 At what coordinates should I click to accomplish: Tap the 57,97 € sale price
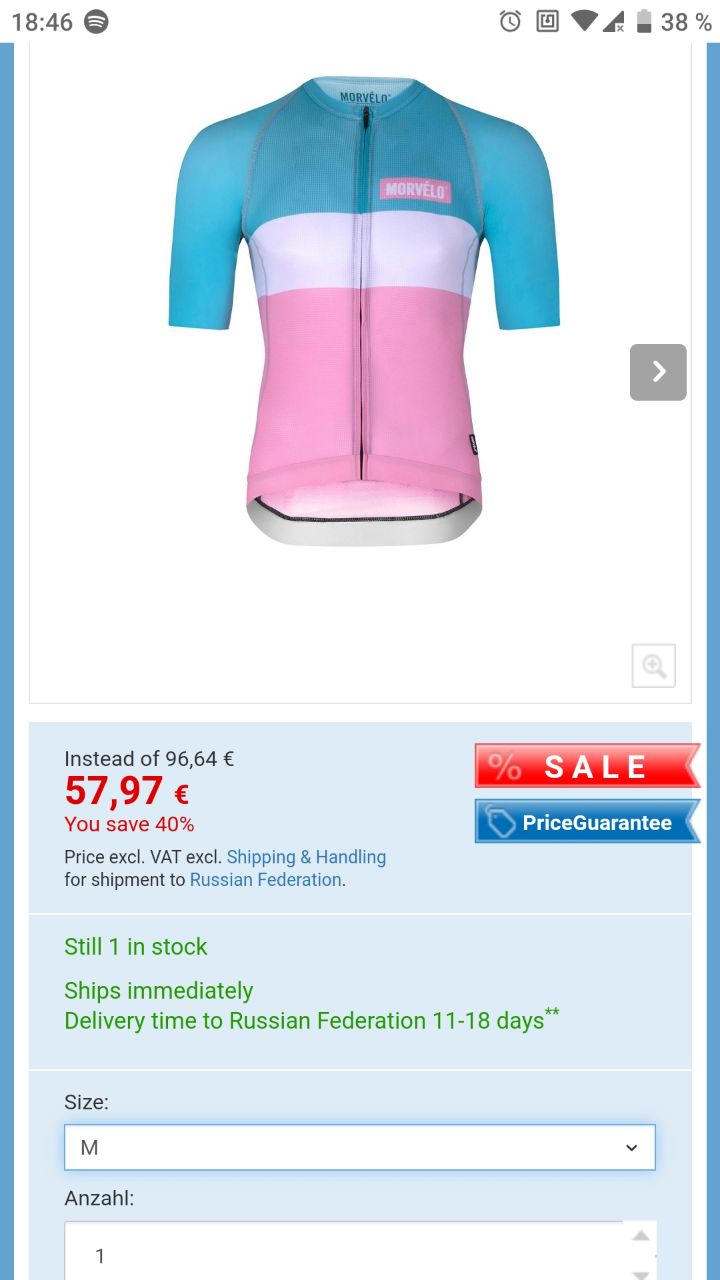(x=127, y=792)
